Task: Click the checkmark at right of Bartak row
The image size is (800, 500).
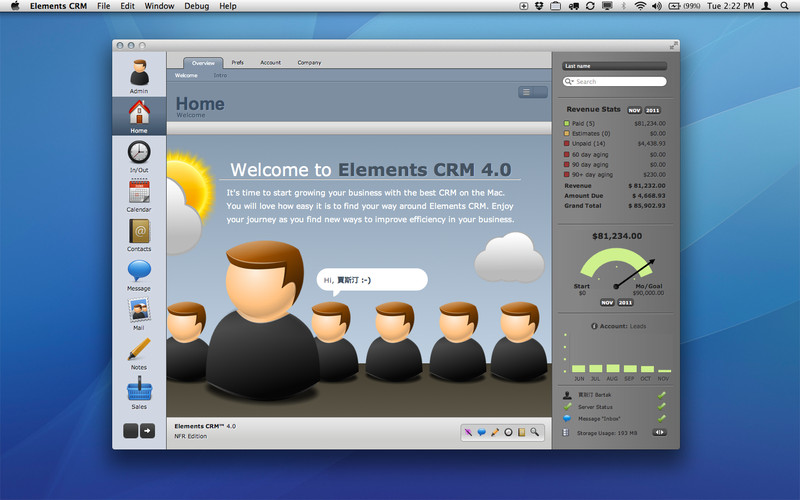Action: click(662, 395)
